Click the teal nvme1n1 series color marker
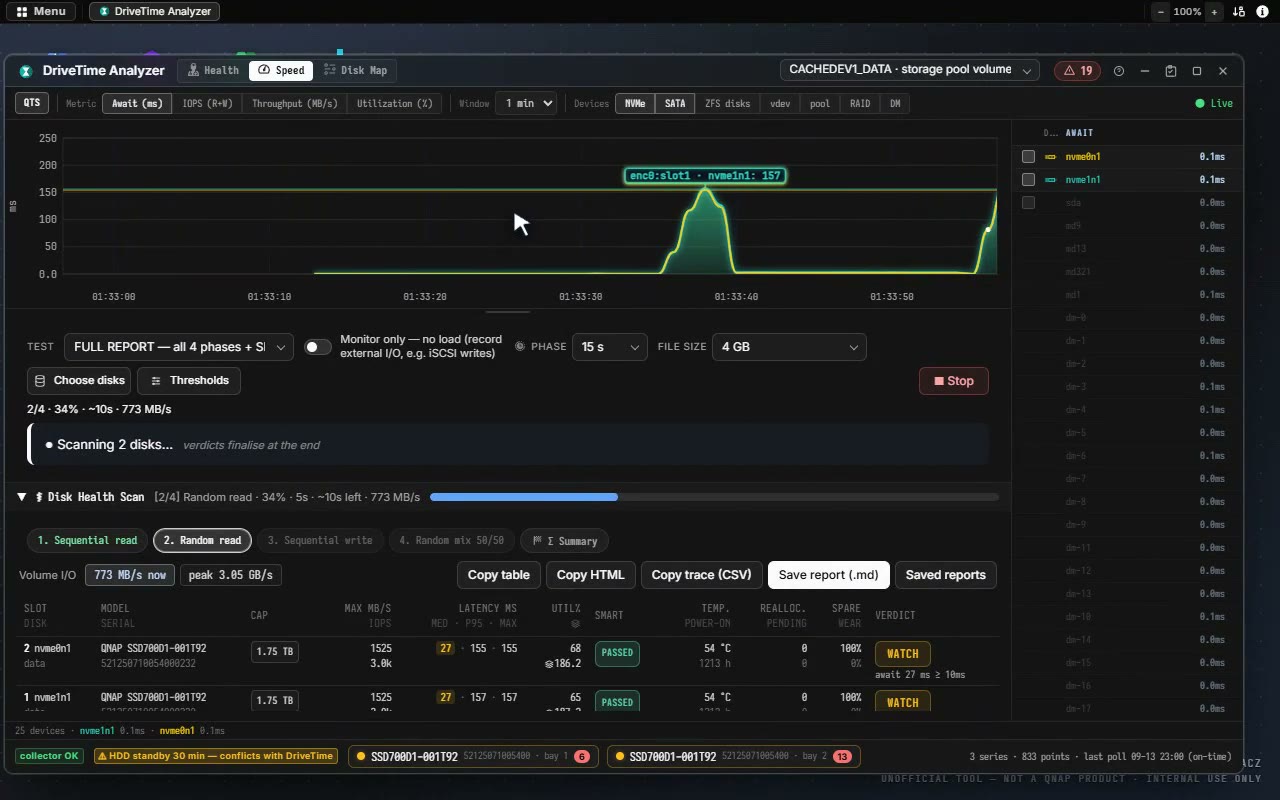This screenshot has width=1280, height=800. pos(1051,180)
